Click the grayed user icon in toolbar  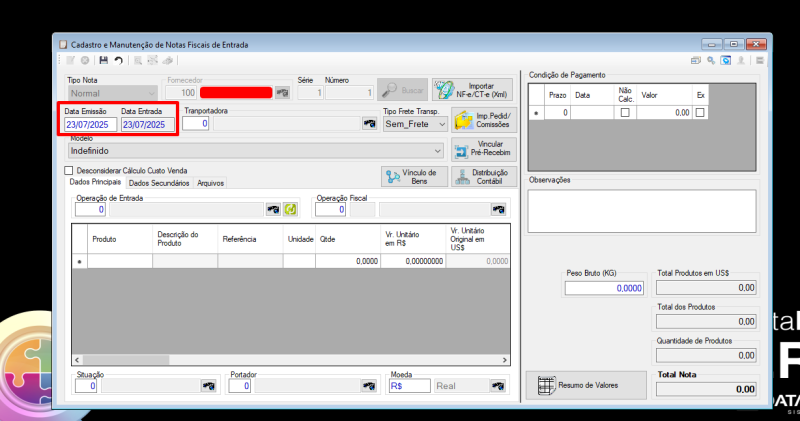click(x=741, y=61)
